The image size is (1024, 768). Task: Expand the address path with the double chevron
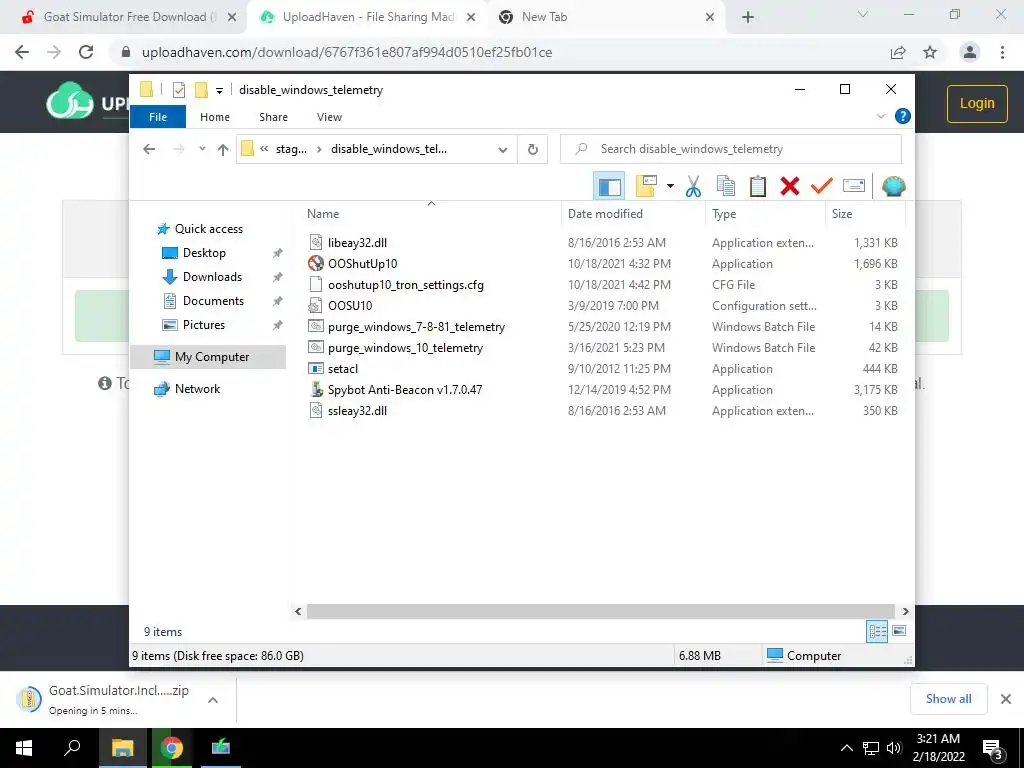264,149
